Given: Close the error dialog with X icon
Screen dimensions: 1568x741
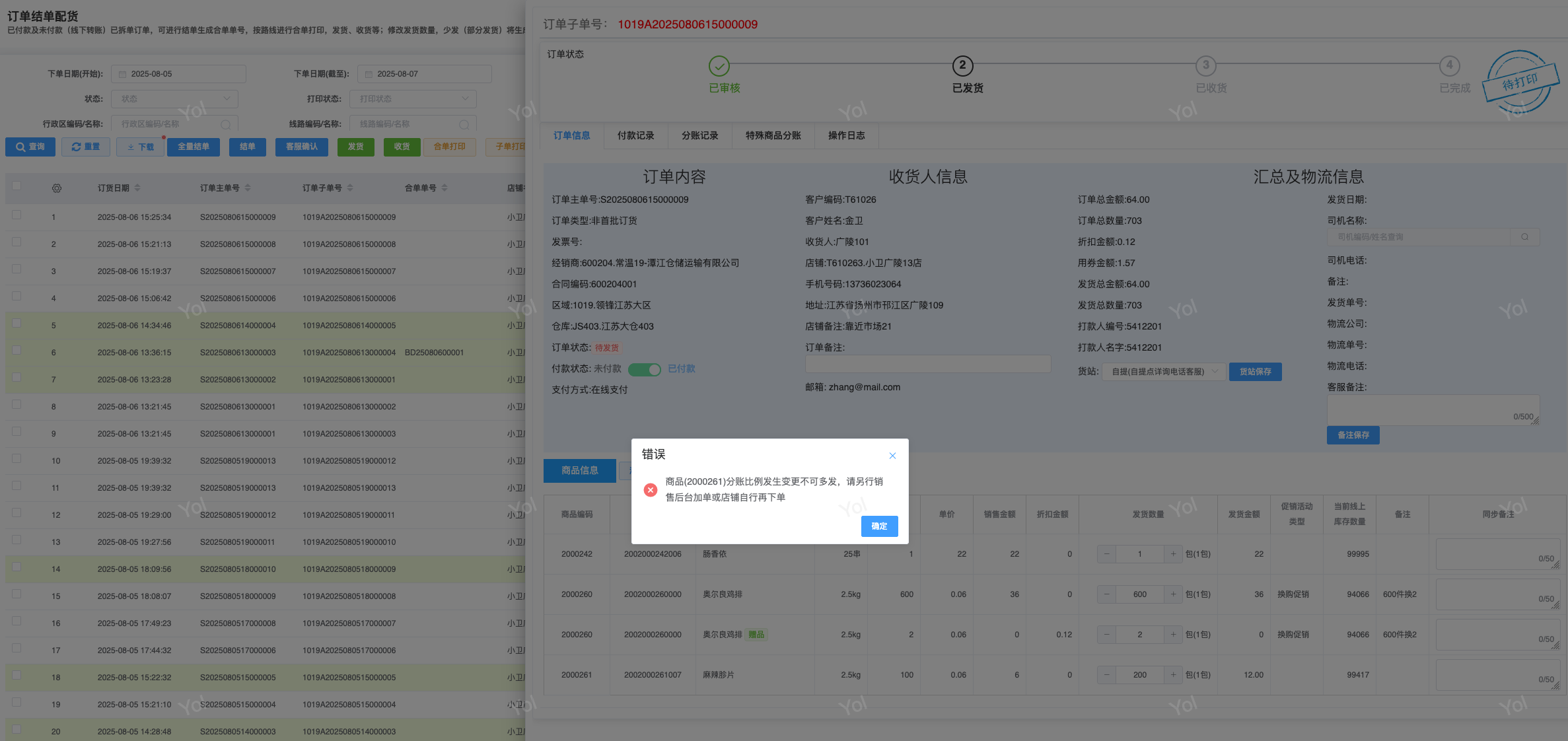Looking at the screenshot, I should pos(892,456).
